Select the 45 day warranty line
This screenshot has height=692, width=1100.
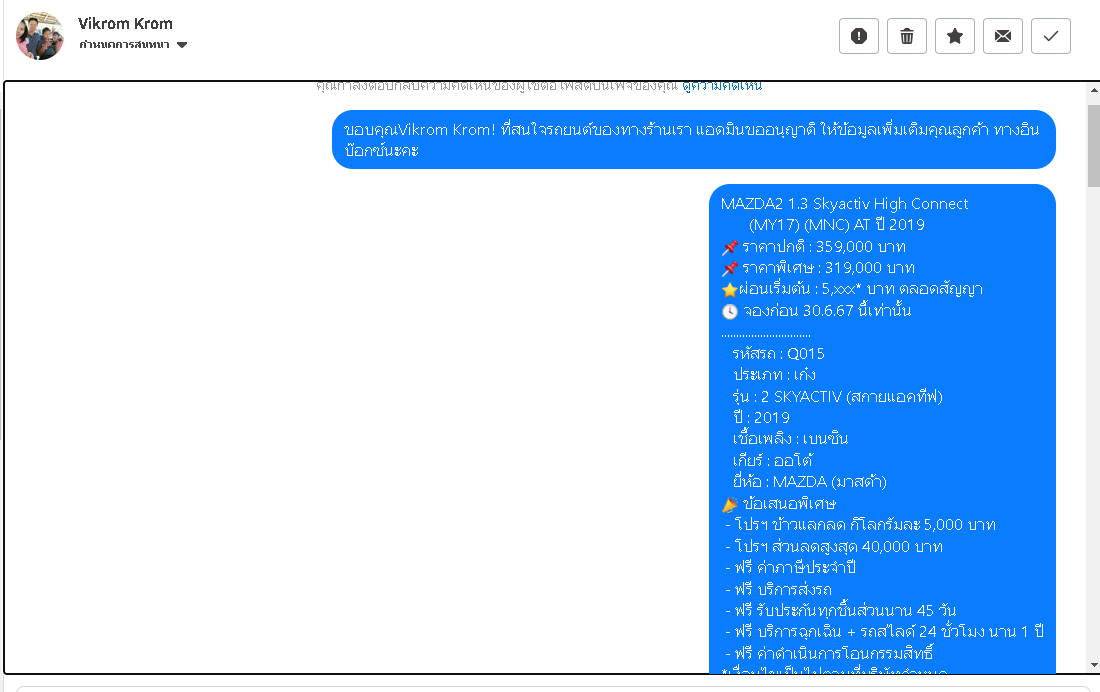[840, 611]
